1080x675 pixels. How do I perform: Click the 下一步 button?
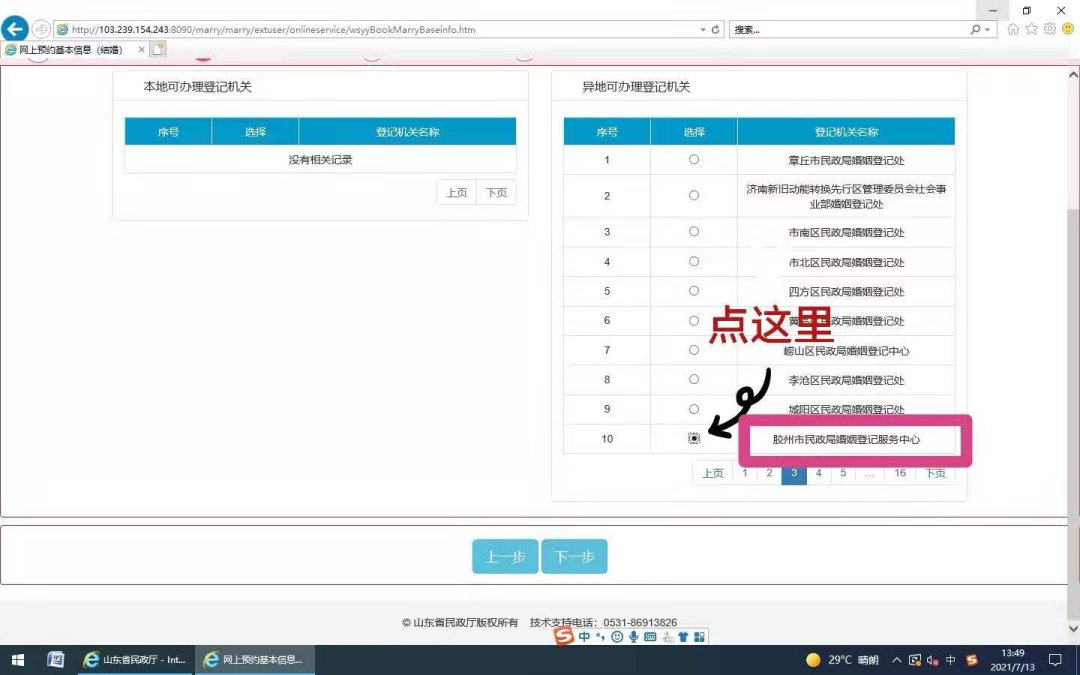(574, 557)
